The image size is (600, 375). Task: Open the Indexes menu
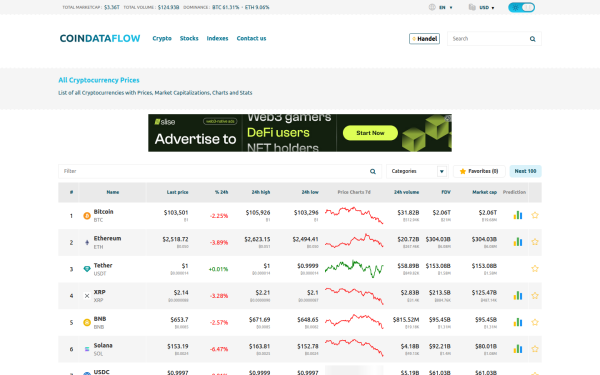217,38
